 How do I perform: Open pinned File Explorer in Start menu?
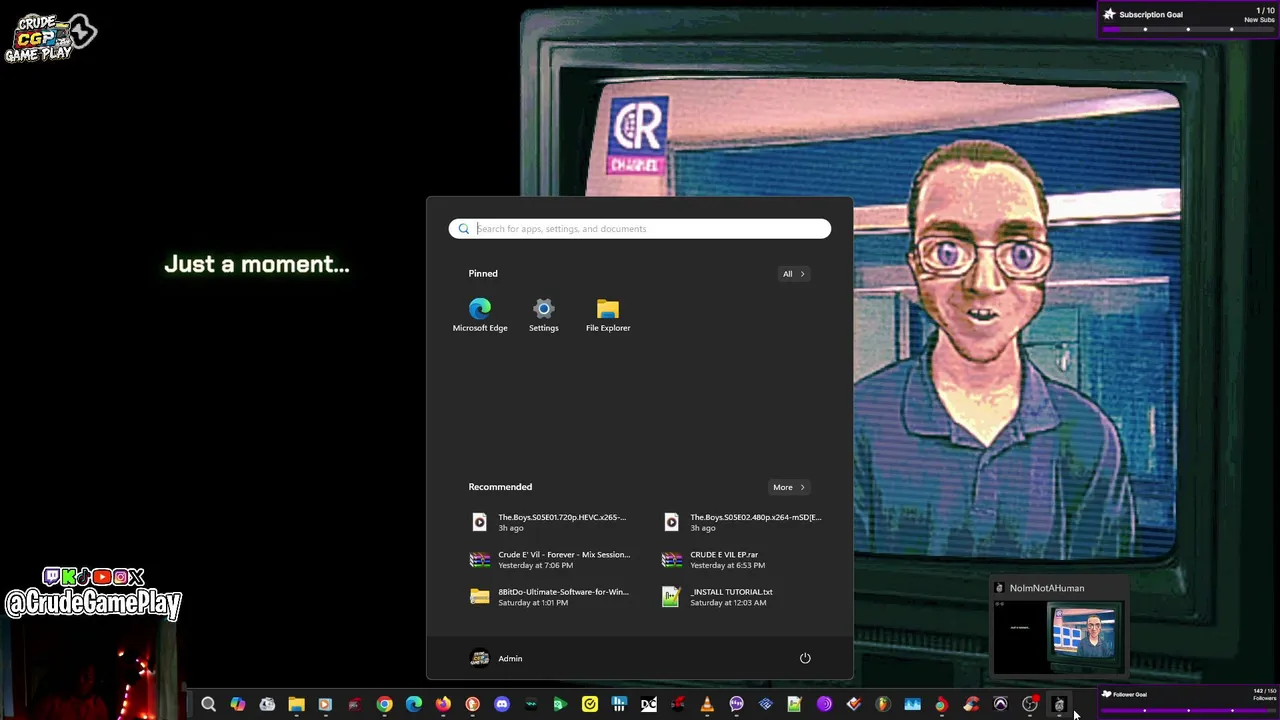[x=608, y=315]
